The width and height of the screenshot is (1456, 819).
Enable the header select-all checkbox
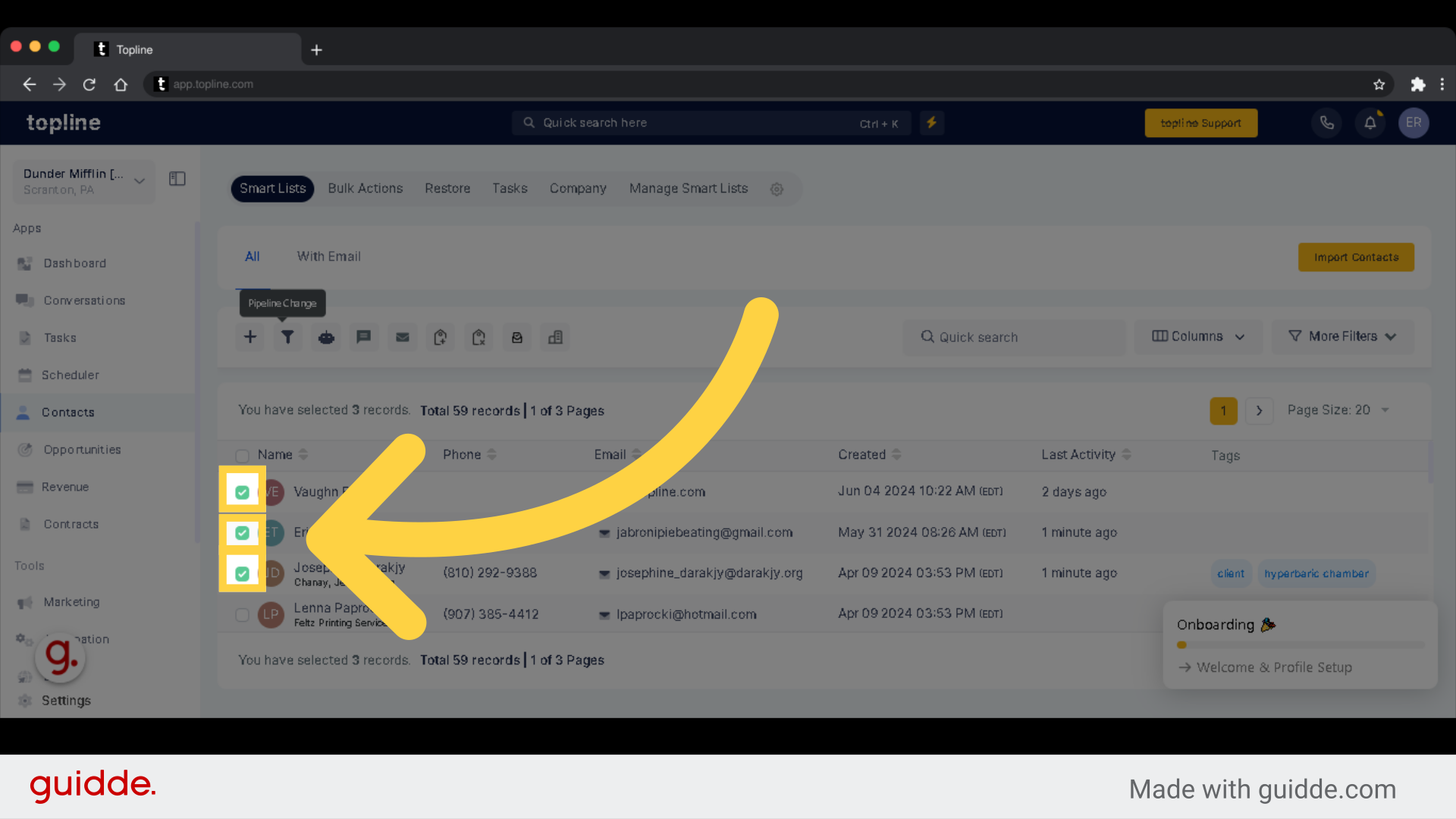(242, 456)
